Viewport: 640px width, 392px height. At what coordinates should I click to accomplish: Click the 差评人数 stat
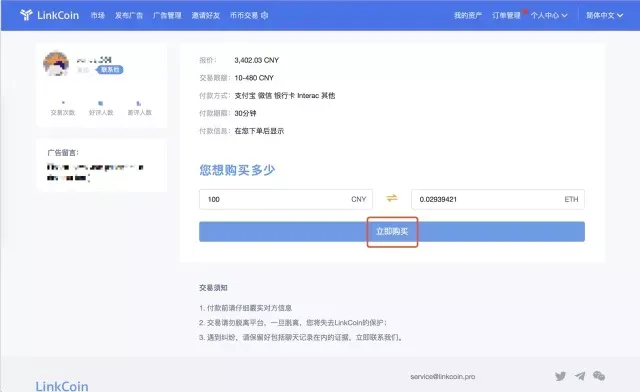click(x=139, y=109)
